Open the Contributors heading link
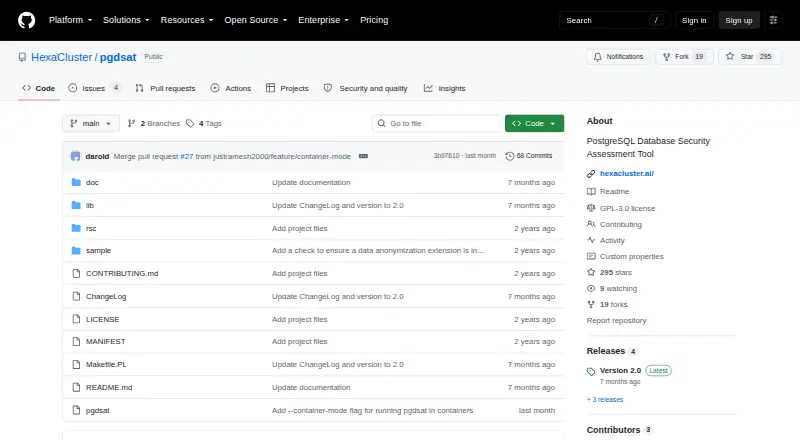This screenshot has height=440, width=800. click(x=613, y=430)
